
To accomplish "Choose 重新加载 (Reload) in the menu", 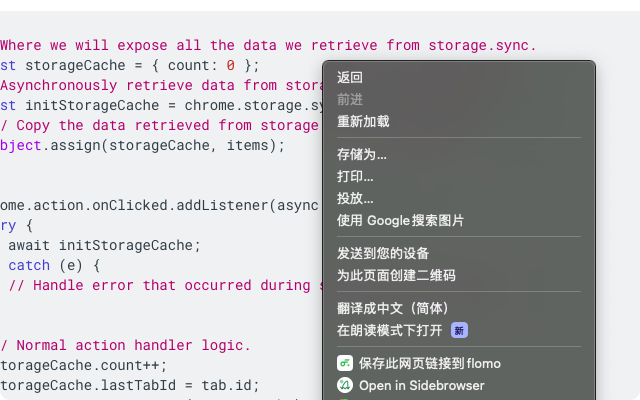I will coord(363,122).
